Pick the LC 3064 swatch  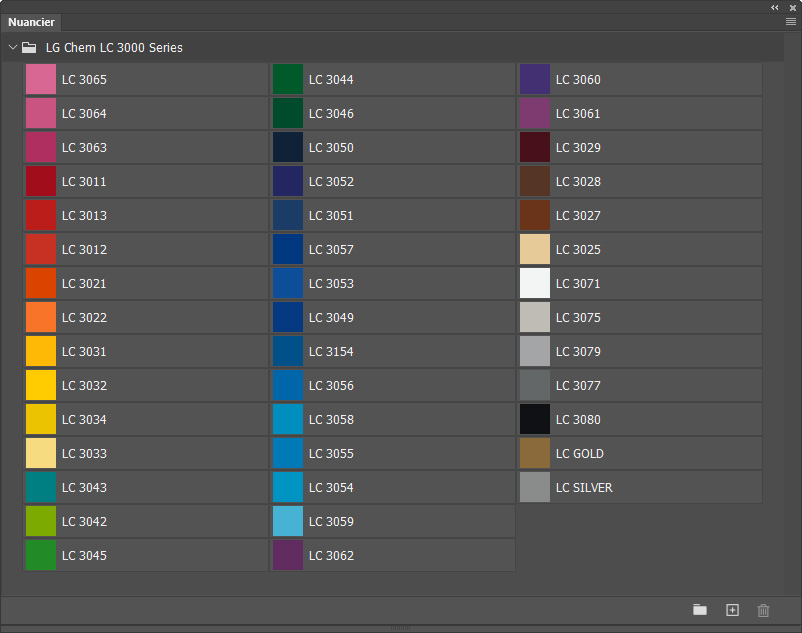click(41, 113)
